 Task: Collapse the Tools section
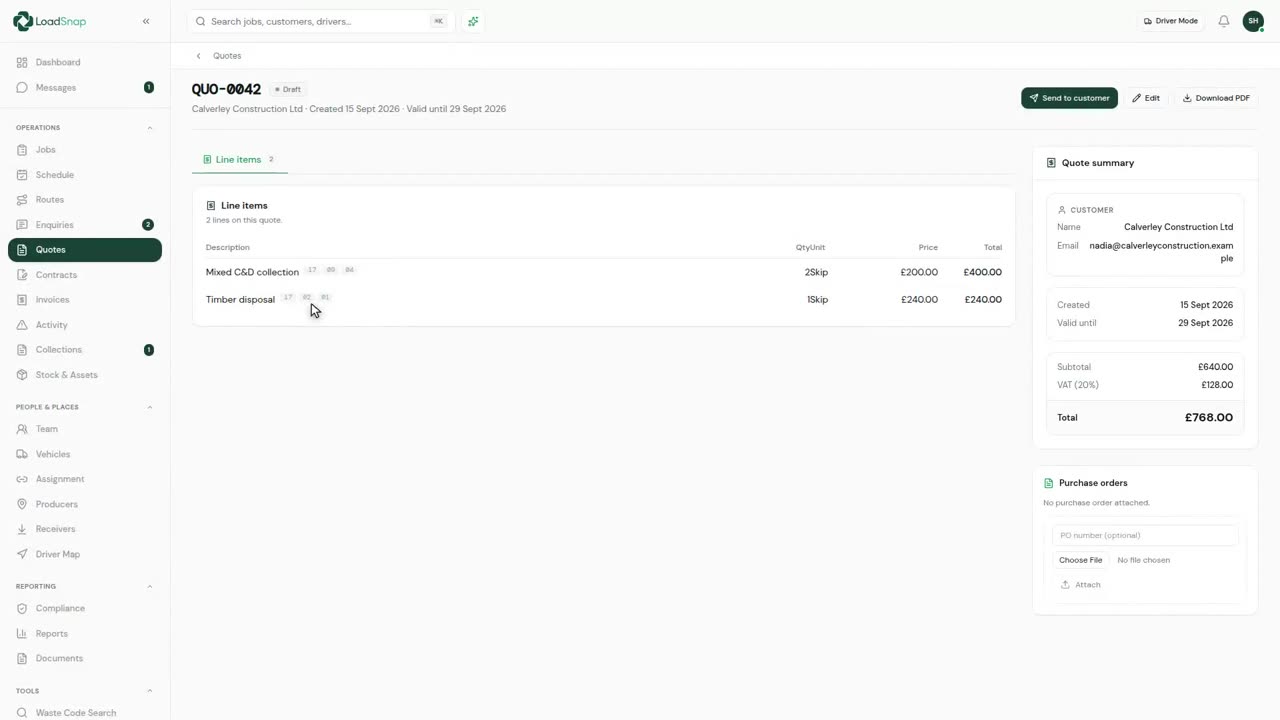coord(150,691)
